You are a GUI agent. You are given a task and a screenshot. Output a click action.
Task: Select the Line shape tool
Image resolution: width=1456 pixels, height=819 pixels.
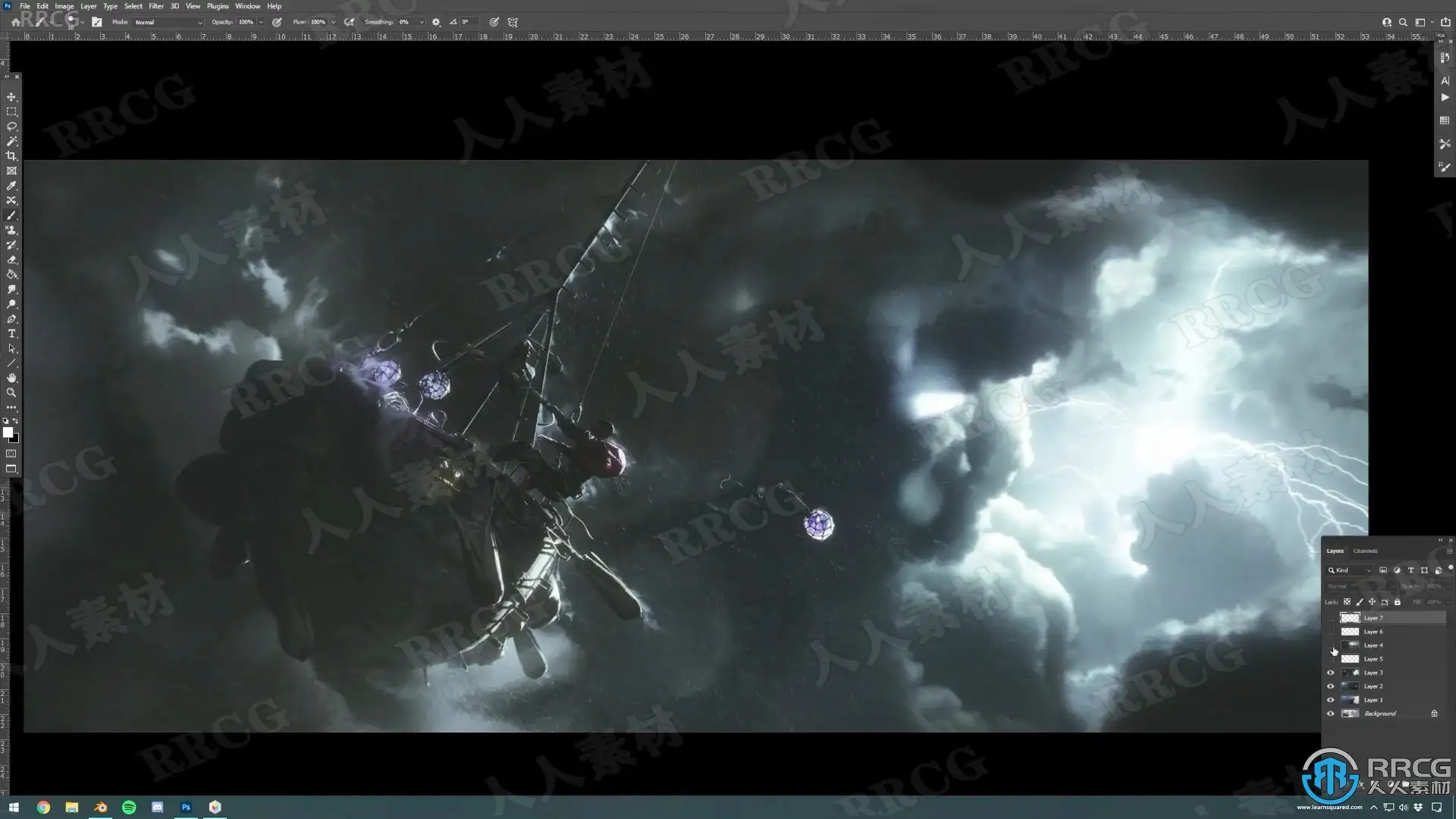pos(11,363)
